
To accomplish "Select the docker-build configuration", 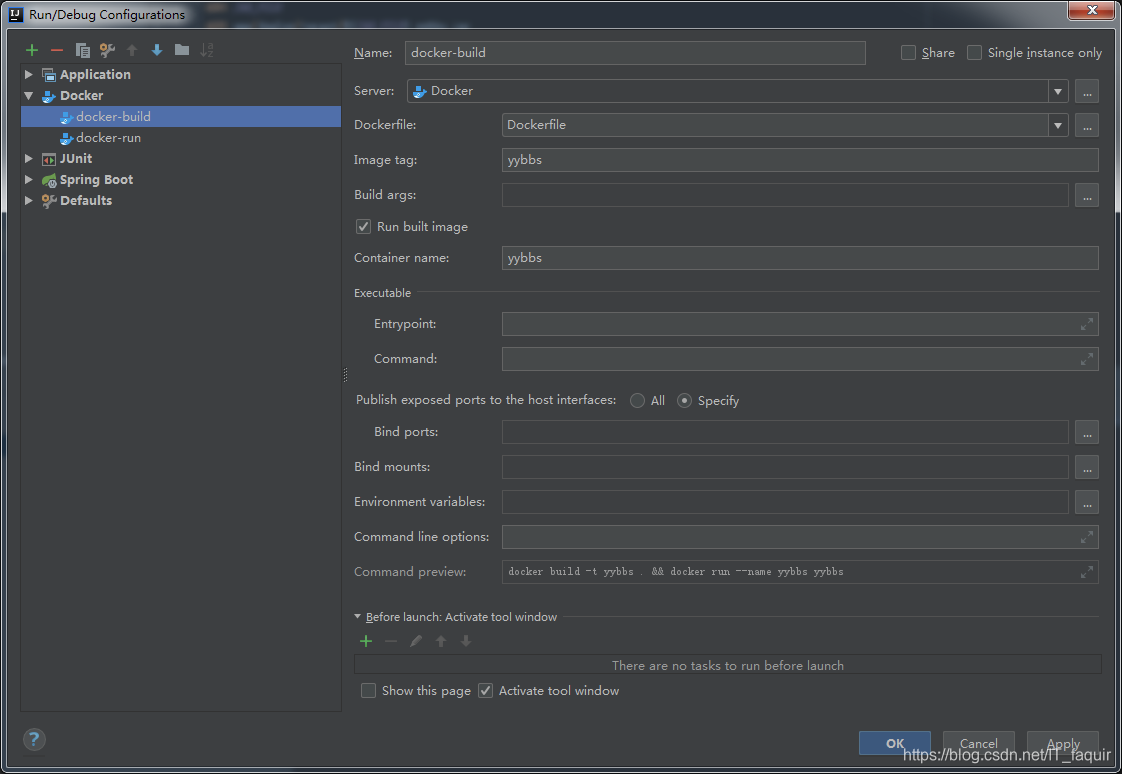I will coord(181,117).
